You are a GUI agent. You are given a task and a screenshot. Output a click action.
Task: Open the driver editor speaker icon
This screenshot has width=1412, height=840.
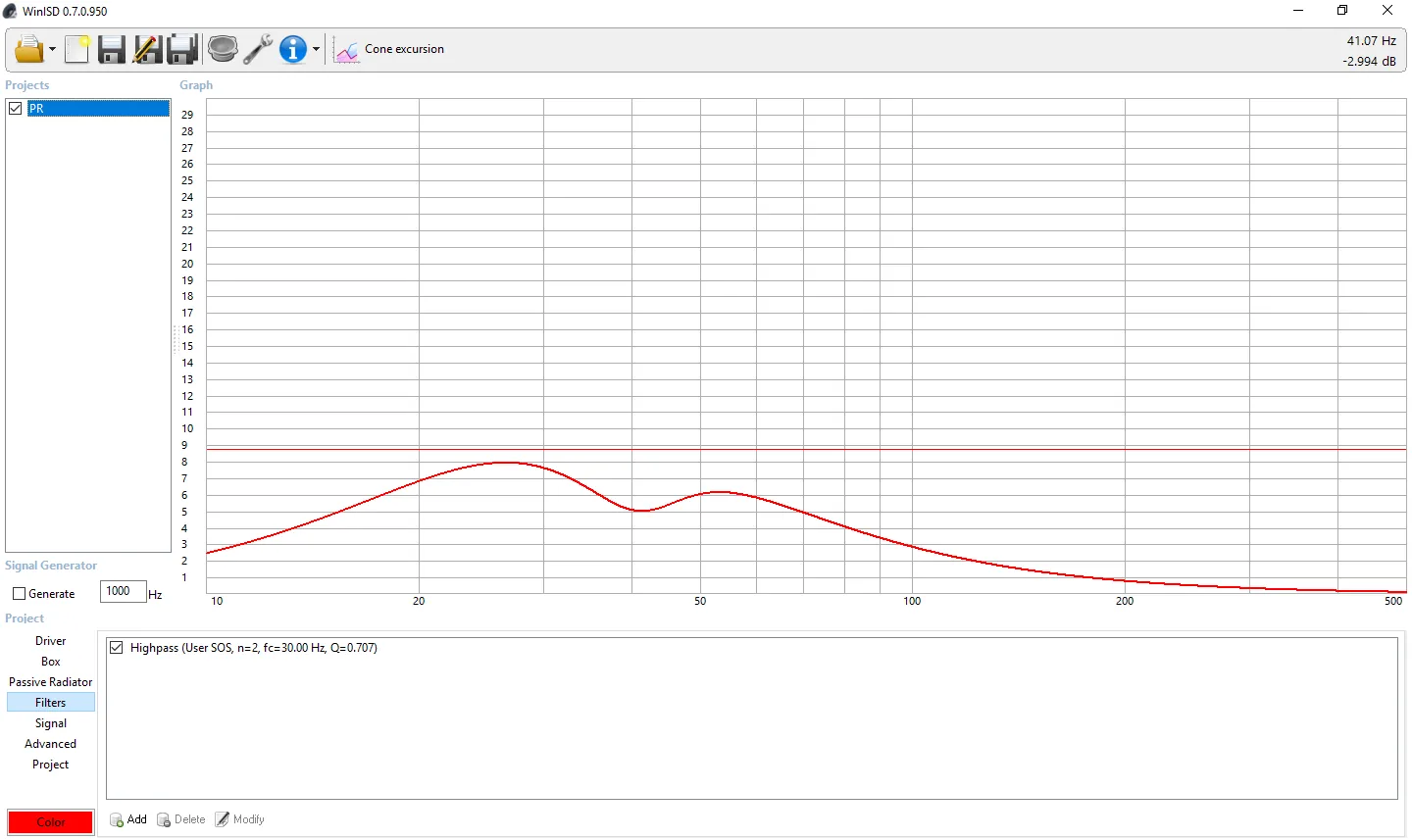coord(224,49)
